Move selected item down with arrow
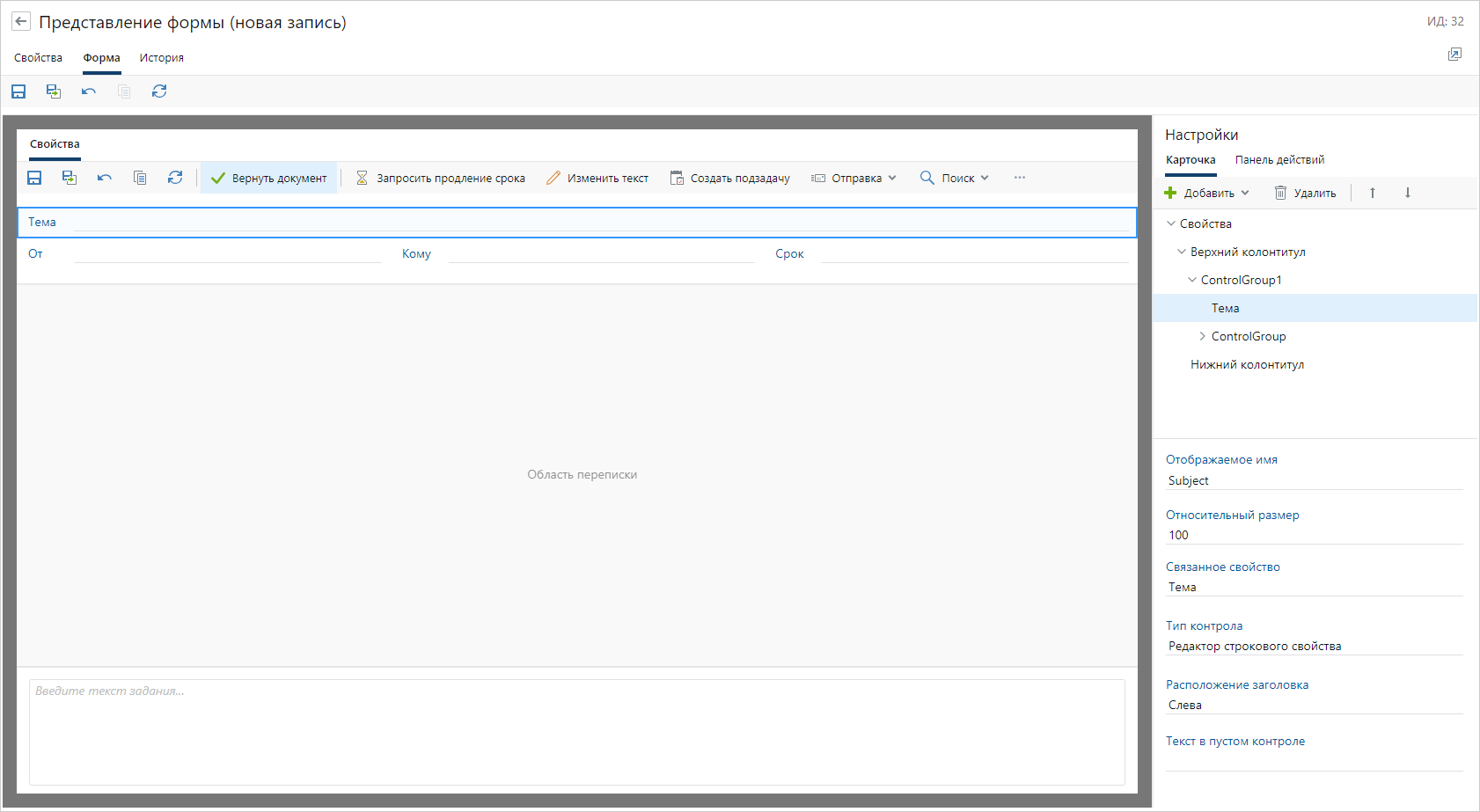The image size is (1480, 812). pyautogui.click(x=1407, y=193)
